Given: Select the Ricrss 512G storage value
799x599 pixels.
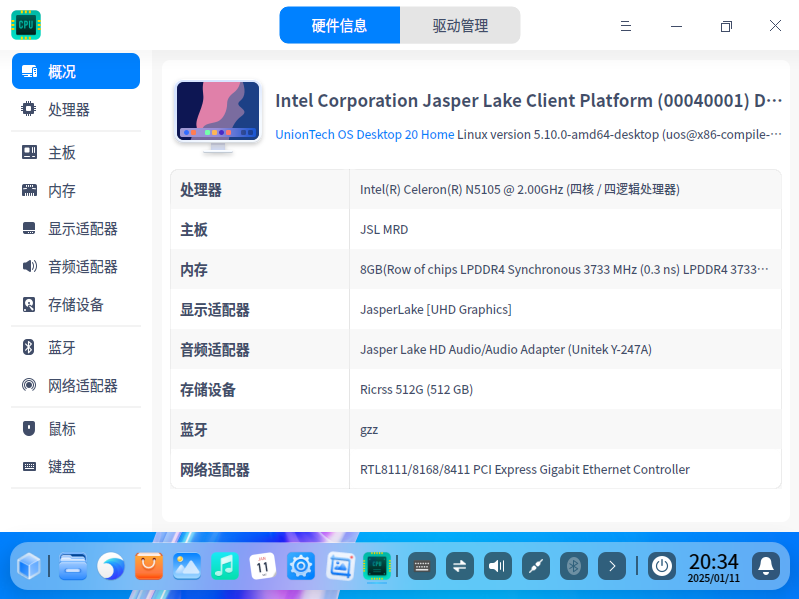Looking at the screenshot, I should click(x=416, y=390).
